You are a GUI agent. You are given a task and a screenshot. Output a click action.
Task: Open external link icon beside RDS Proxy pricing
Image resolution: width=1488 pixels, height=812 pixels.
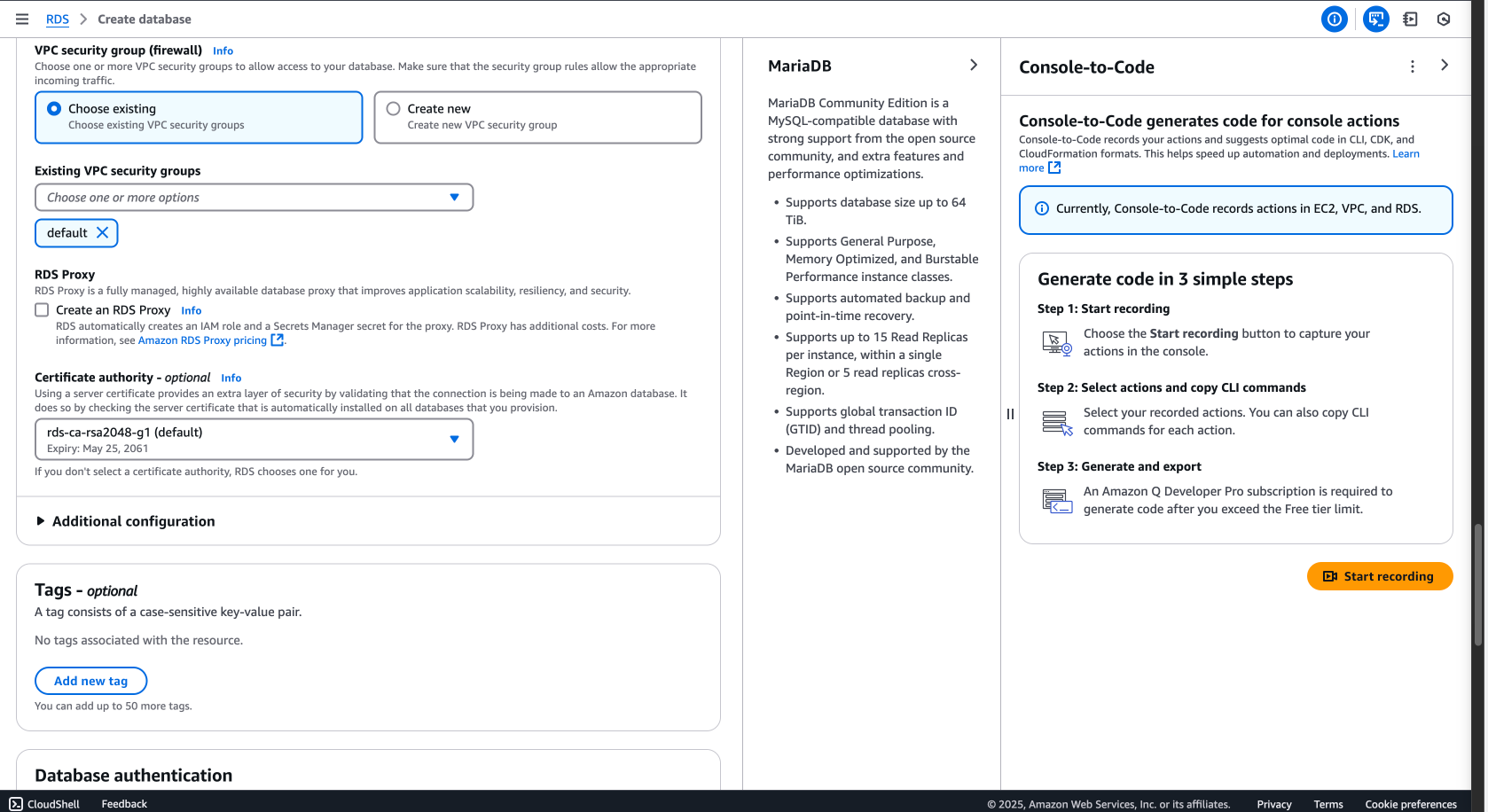(x=278, y=340)
